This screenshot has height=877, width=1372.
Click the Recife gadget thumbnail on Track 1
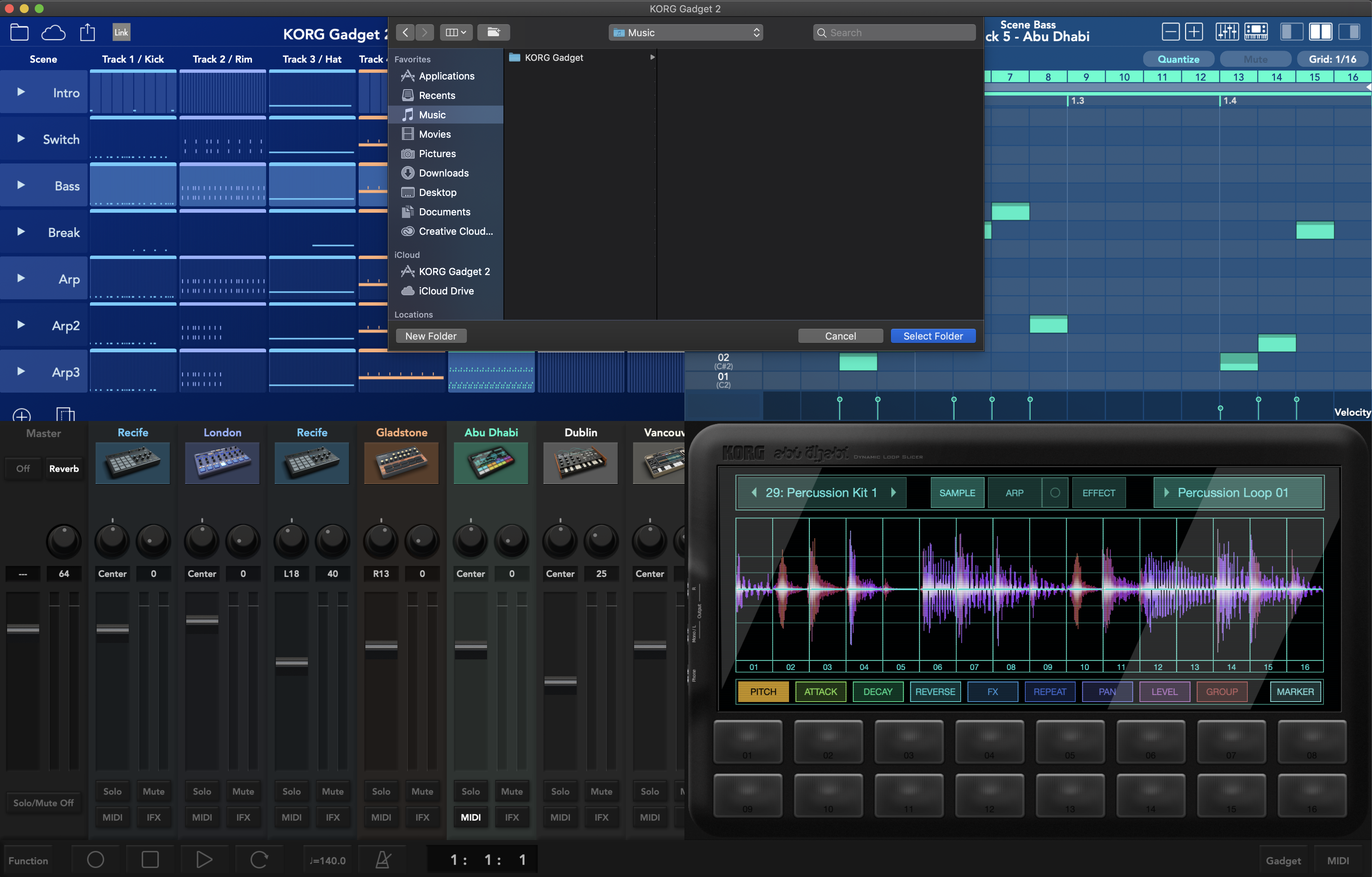point(133,463)
